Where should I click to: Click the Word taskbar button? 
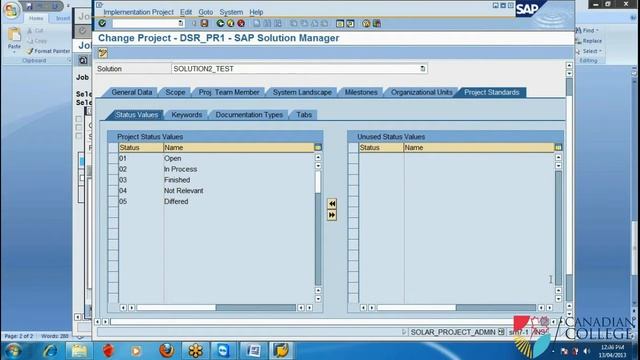(253, 351)
